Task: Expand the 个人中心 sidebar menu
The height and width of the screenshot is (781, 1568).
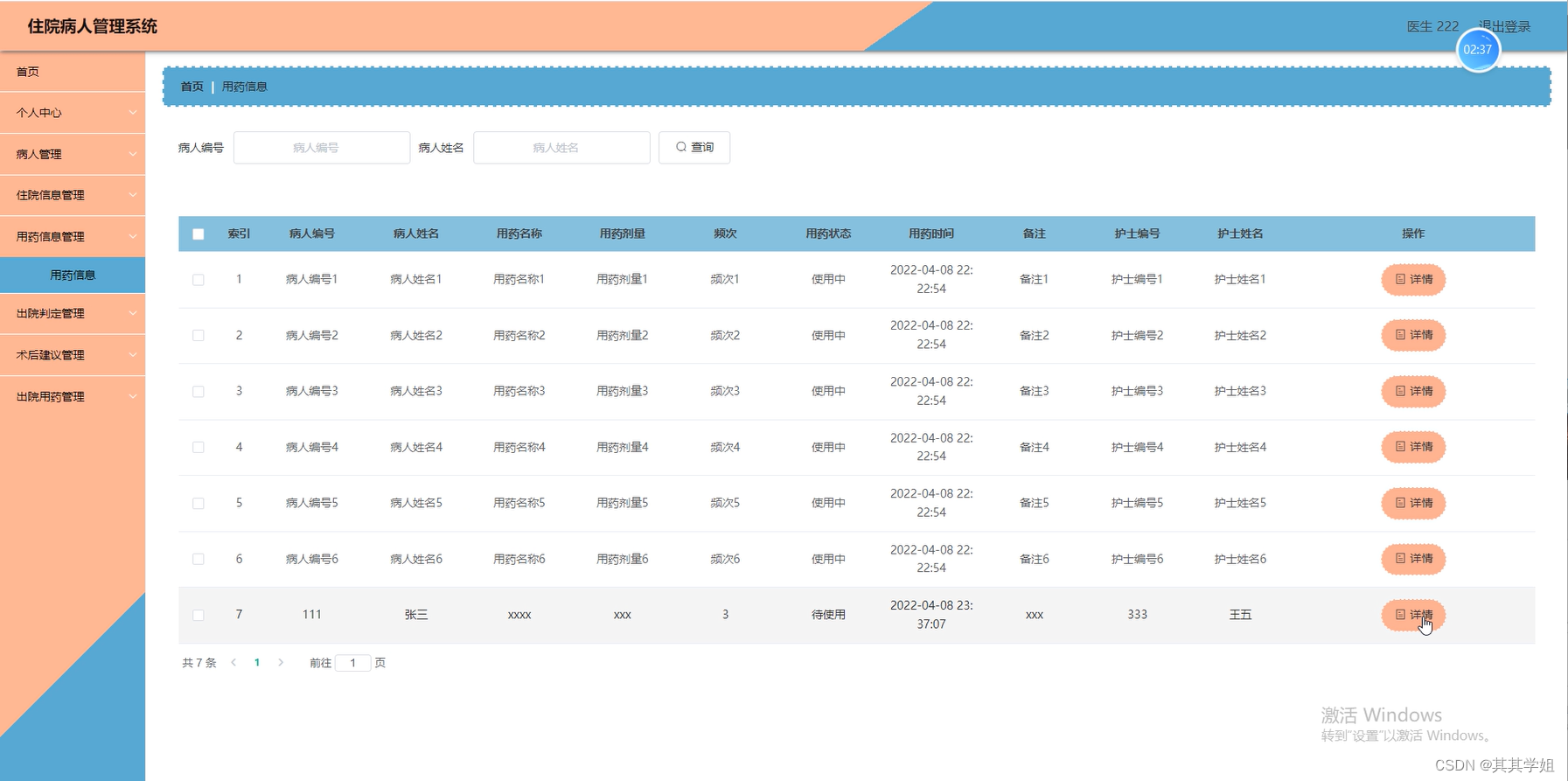Action: point(73,113)
